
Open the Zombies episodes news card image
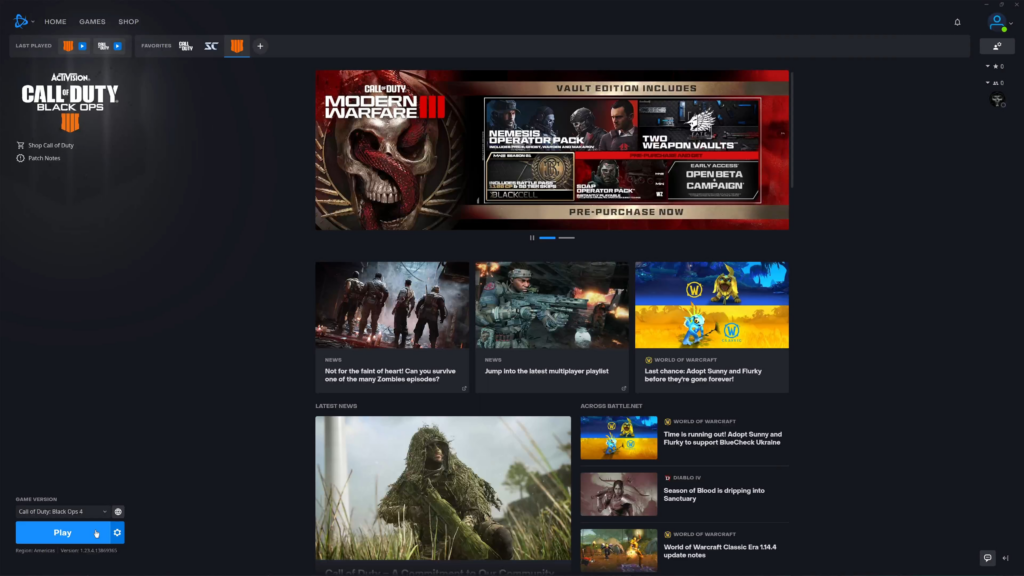pos(392,305)
